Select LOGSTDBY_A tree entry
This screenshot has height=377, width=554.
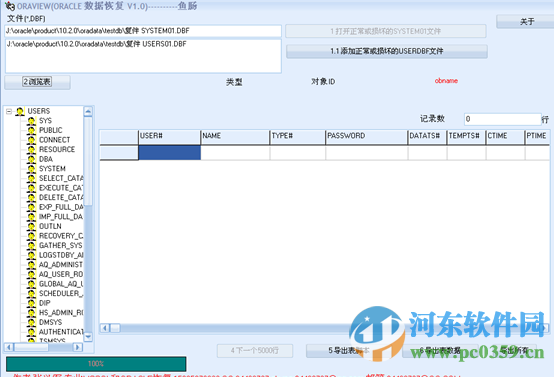pyautogui.click(x=61, y=255)
